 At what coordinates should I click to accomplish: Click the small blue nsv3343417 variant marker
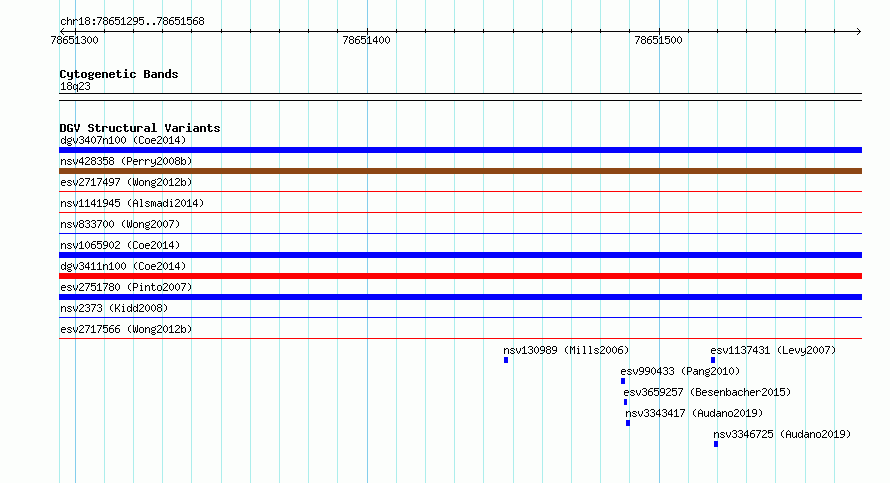click(x=628, y=423)
